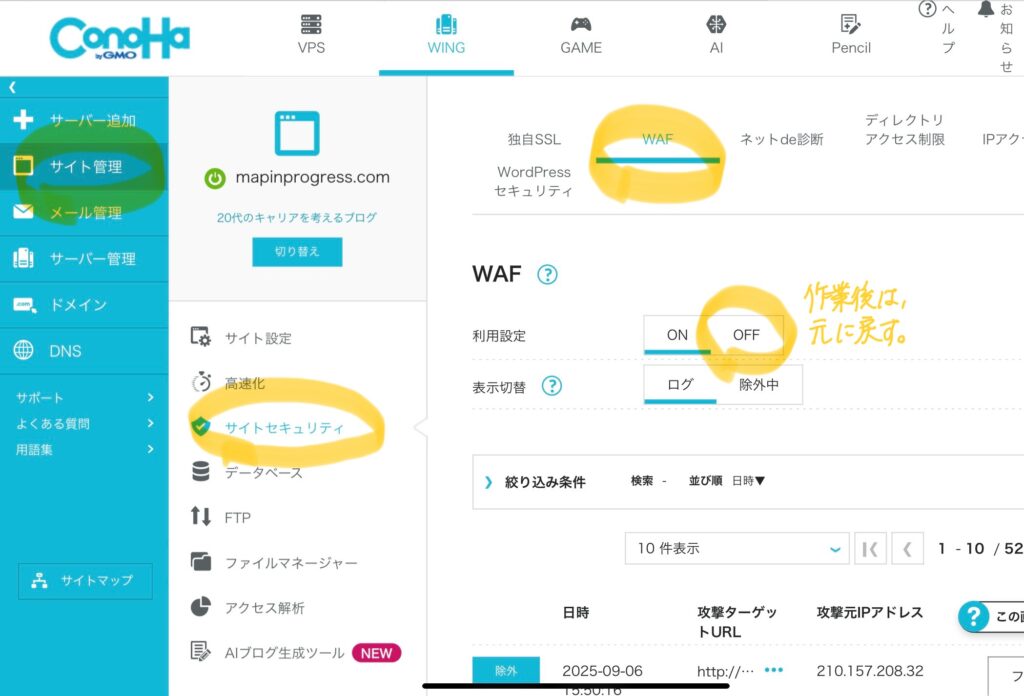
Task: Click the AIブログ生成ツール document icon
Action: [200, 652]
